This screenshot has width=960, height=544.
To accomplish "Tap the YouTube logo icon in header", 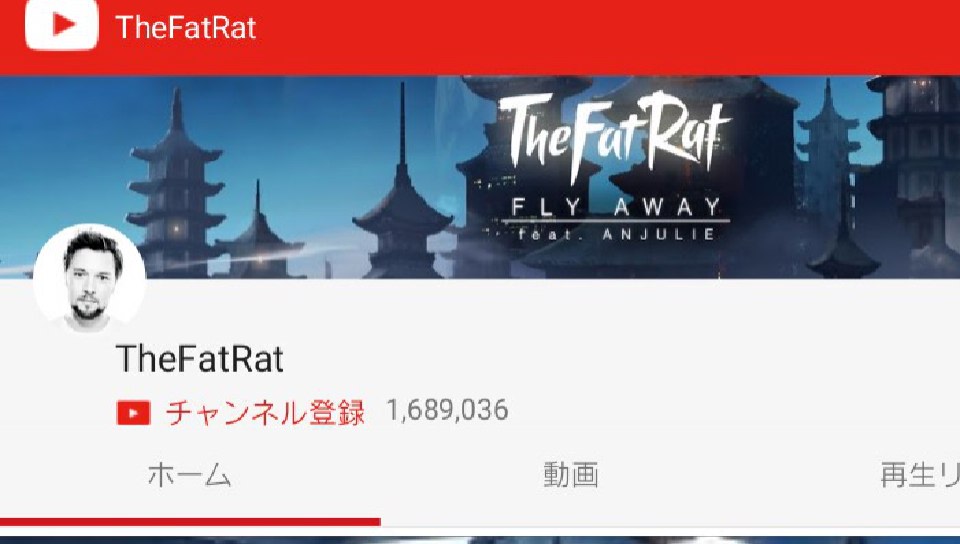I will tap(61, 23).
